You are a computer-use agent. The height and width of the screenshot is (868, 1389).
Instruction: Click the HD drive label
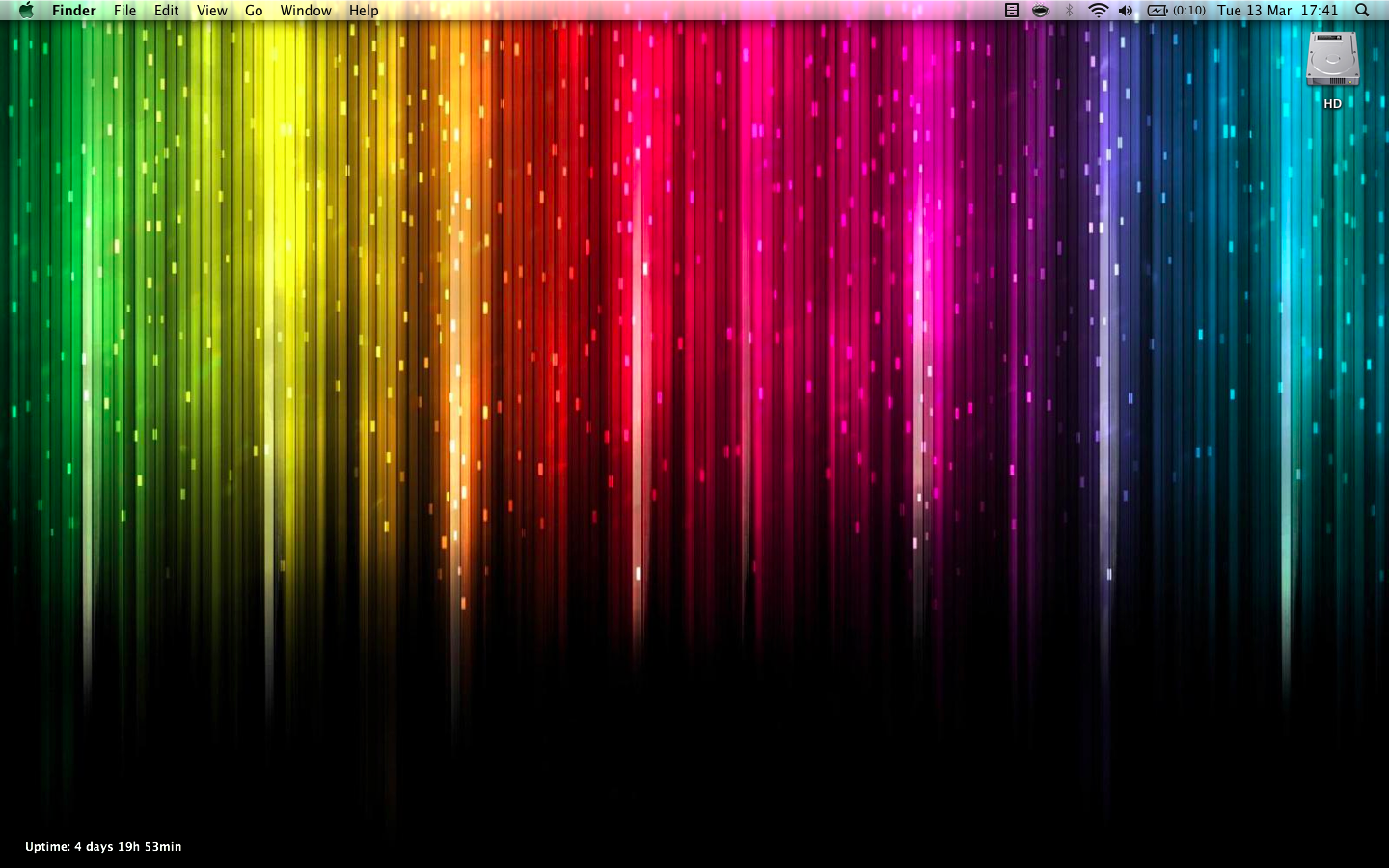1333,104
